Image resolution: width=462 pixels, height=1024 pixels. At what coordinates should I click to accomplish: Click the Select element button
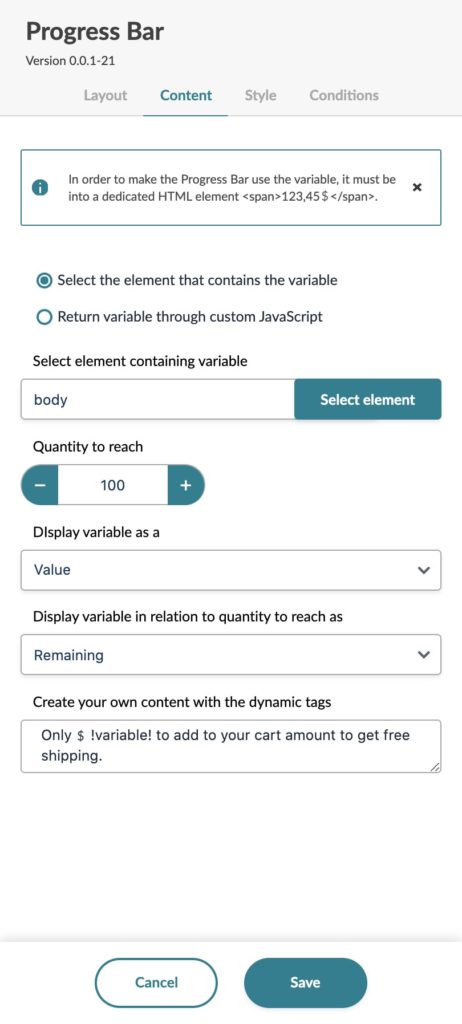tap(367, 400)
